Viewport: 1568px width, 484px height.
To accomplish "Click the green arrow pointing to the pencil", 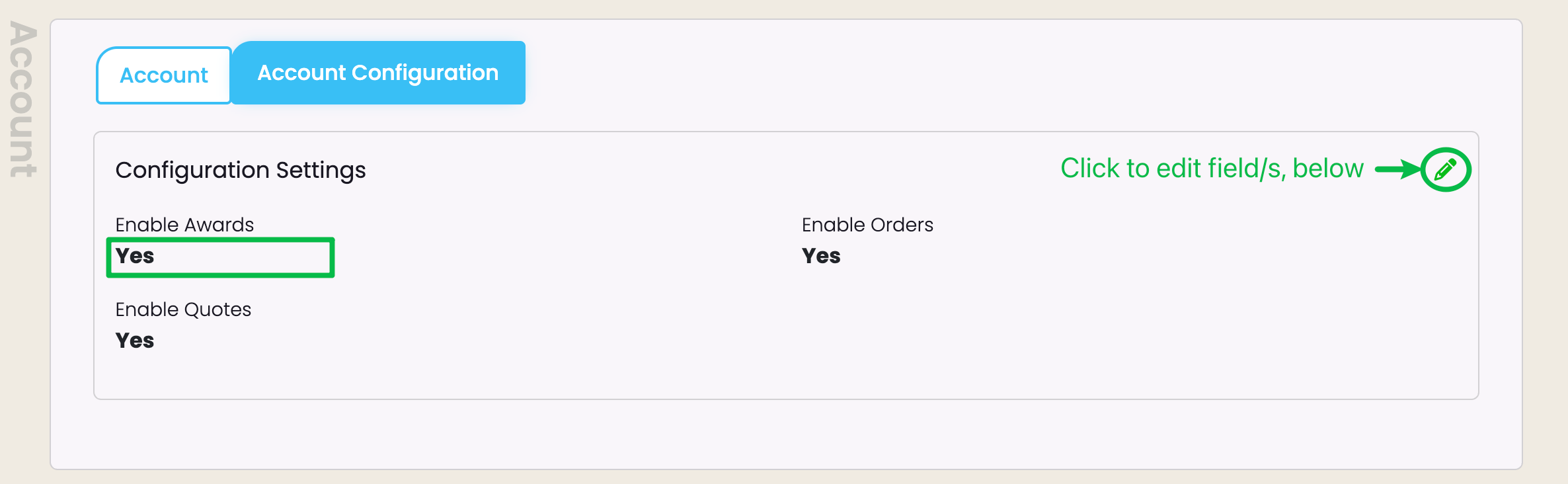I will click(x=1397, y=169).
